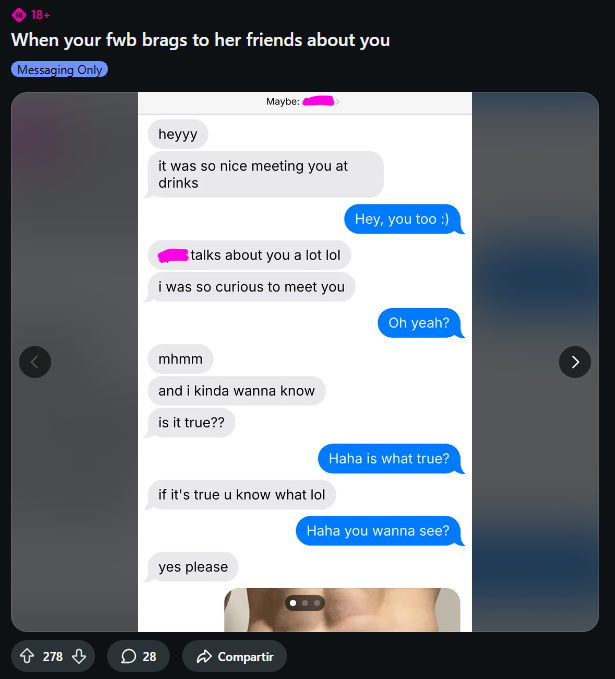Click the "yes please" gray message bubble
This screenshot has height=679, width=615.
point(193,567)
